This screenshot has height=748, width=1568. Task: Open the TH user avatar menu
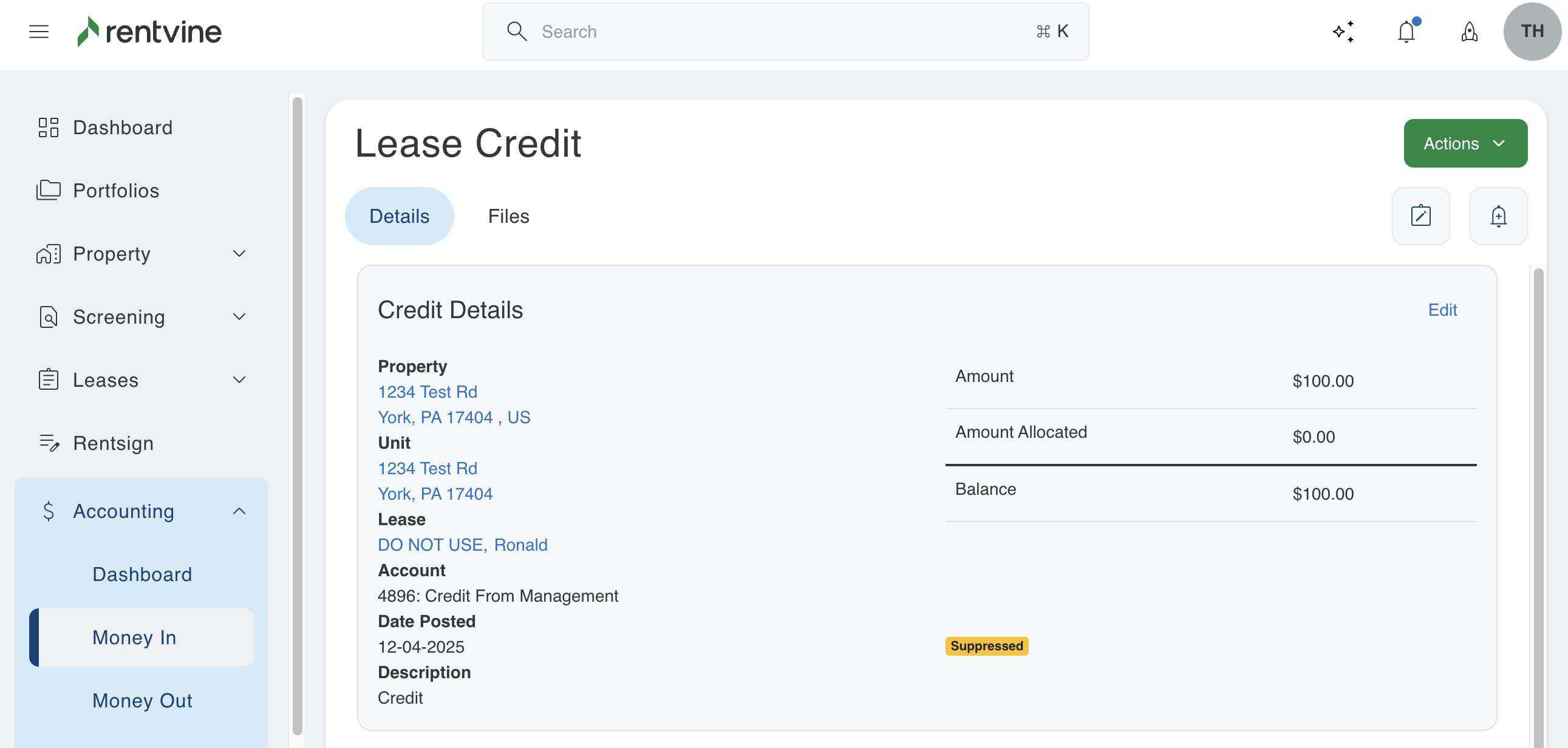pos(1532,31)
